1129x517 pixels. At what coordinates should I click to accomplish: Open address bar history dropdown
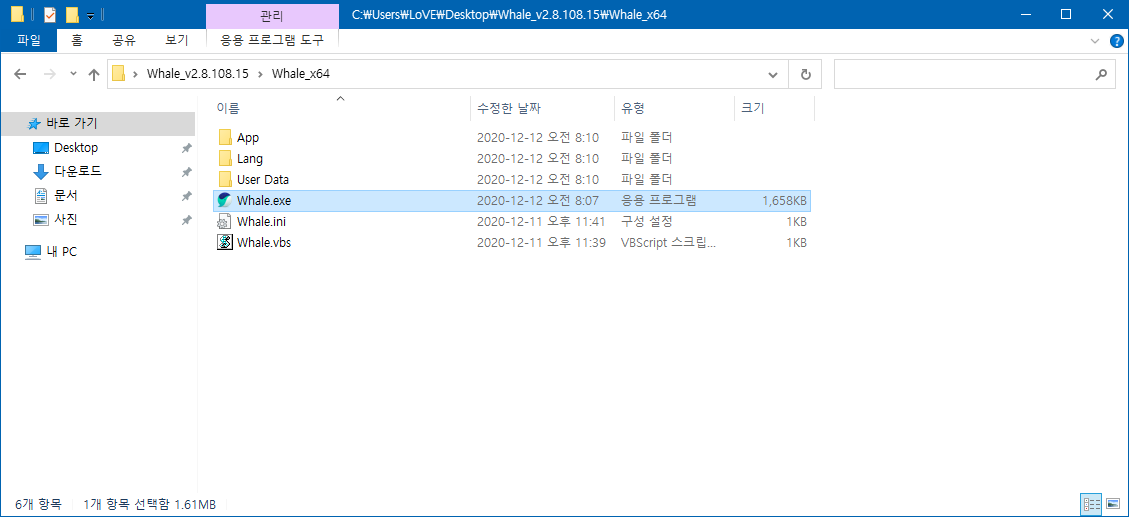click(773, 74)
